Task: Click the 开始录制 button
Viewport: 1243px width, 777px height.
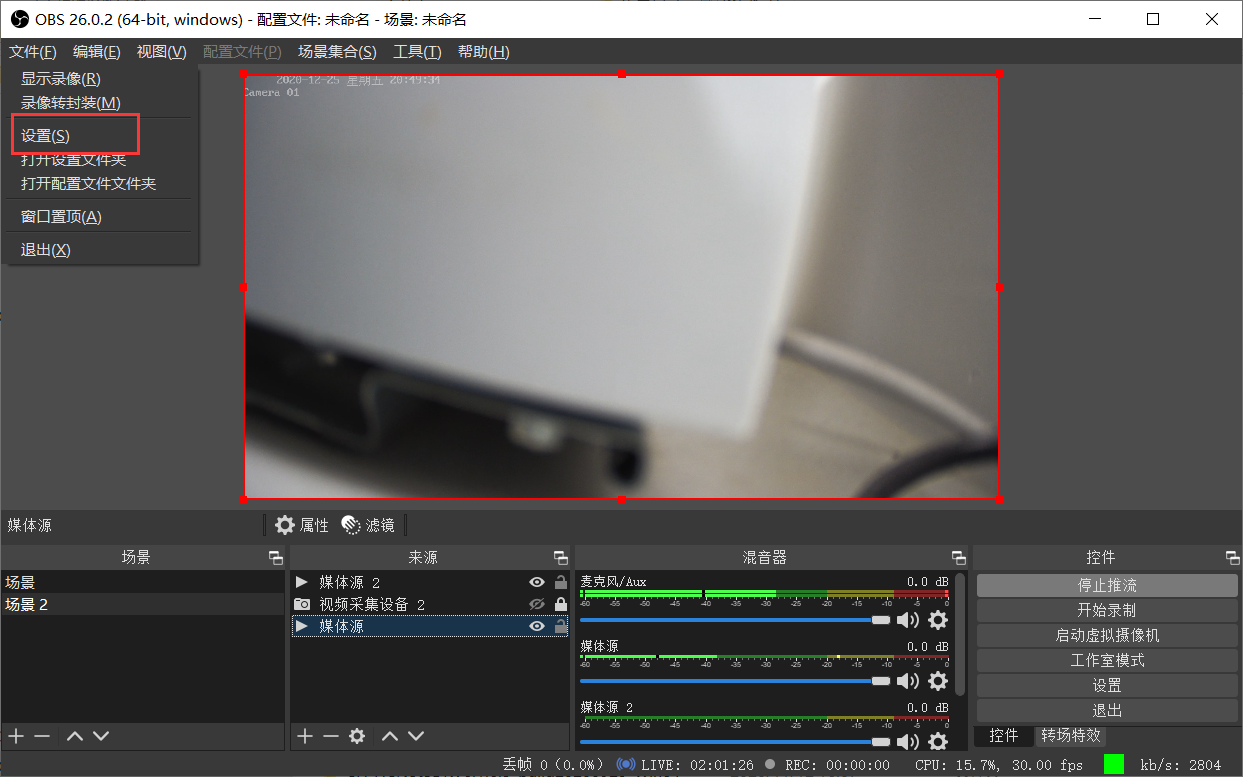Action: tap(1107, 610)
